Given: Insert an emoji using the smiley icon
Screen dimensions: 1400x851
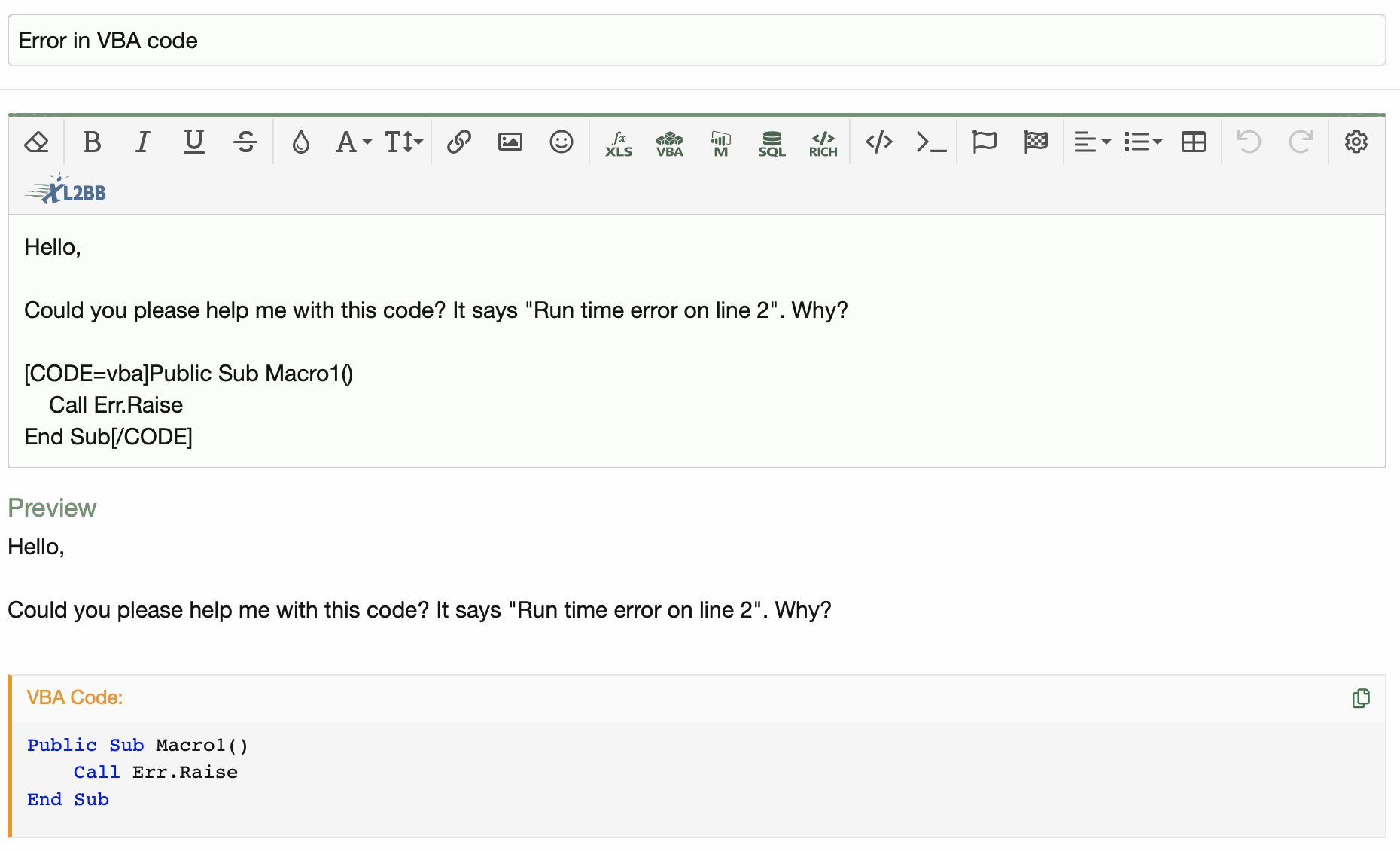Looking at the screenshot, I should pyautogui.click(x=562, y=142).
